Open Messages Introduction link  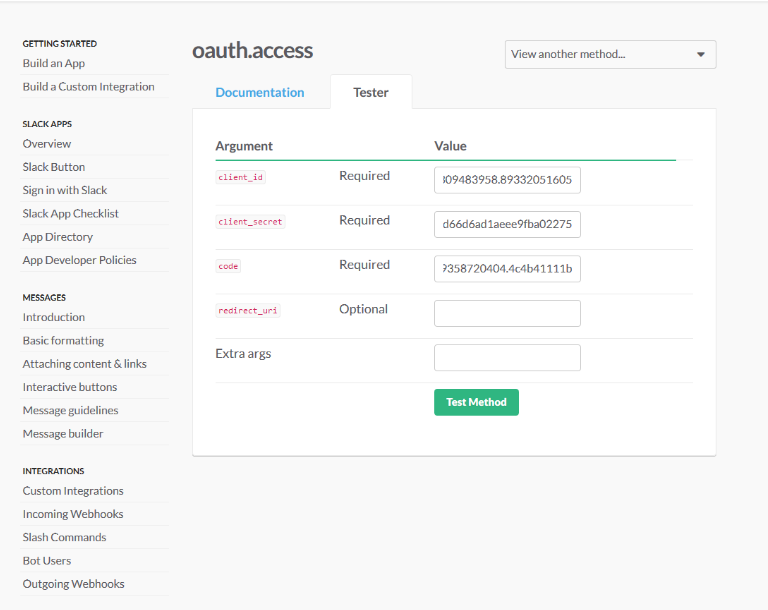54,317
